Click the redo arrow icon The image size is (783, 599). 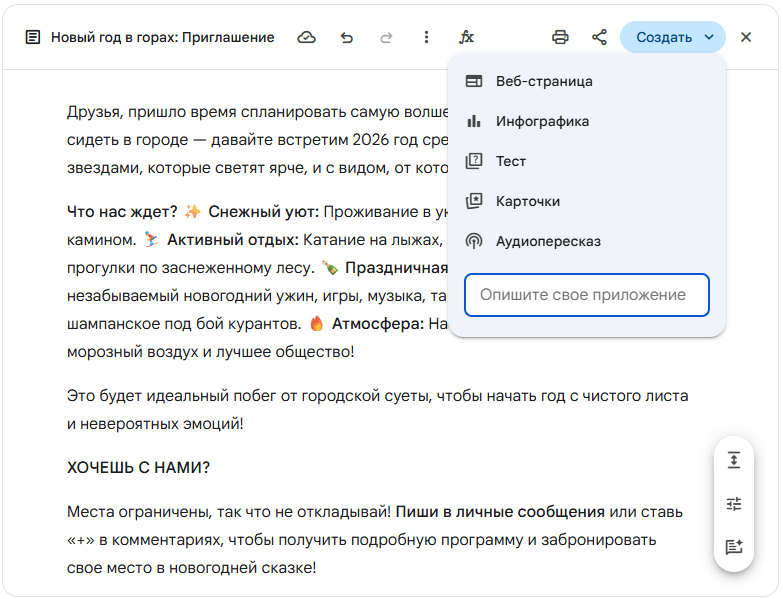click(386, 37)
